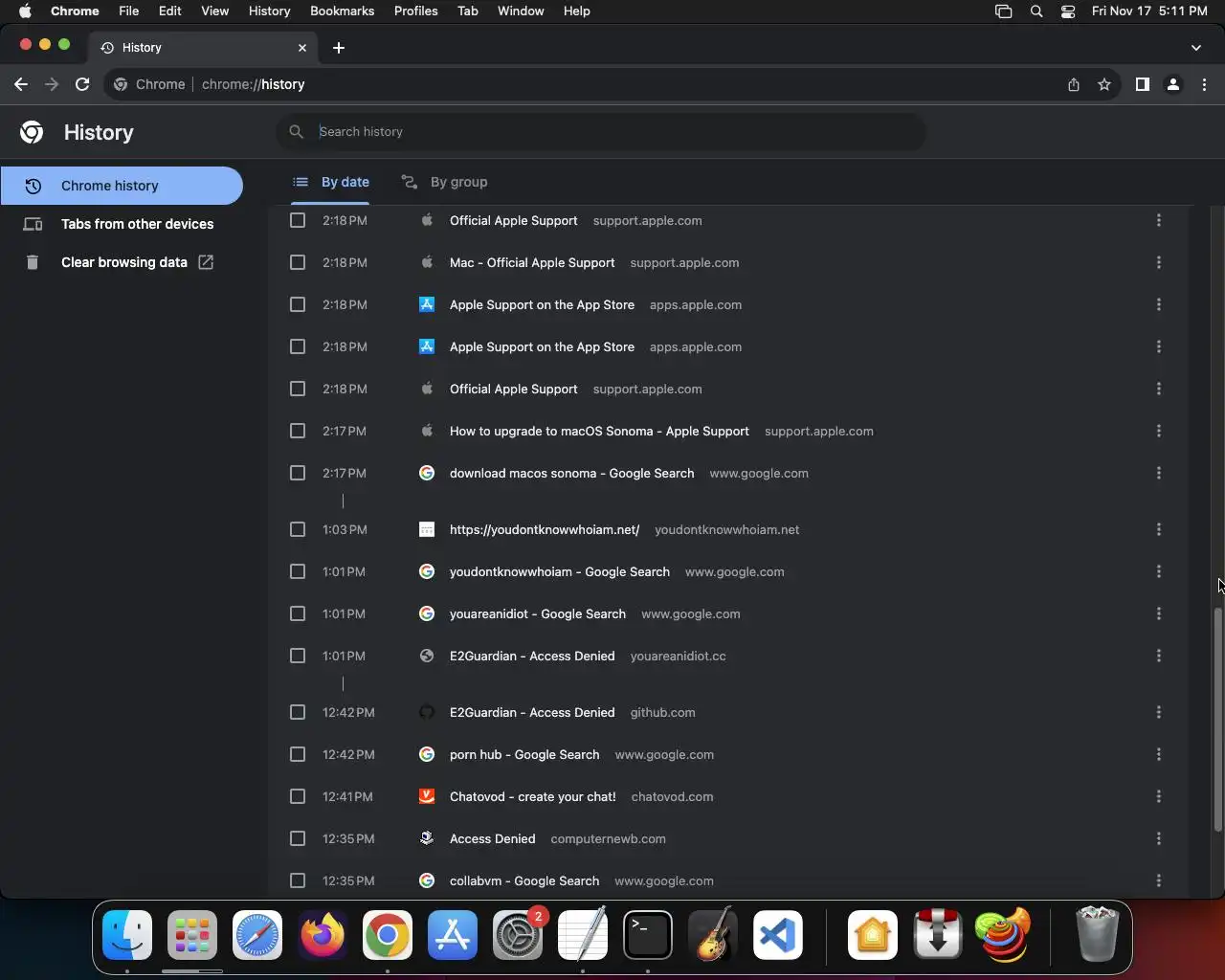The height and width of the screenshot is (980, 1225).
Task: Launch GarageBand from the dock
Action: [x=713, y=935]
